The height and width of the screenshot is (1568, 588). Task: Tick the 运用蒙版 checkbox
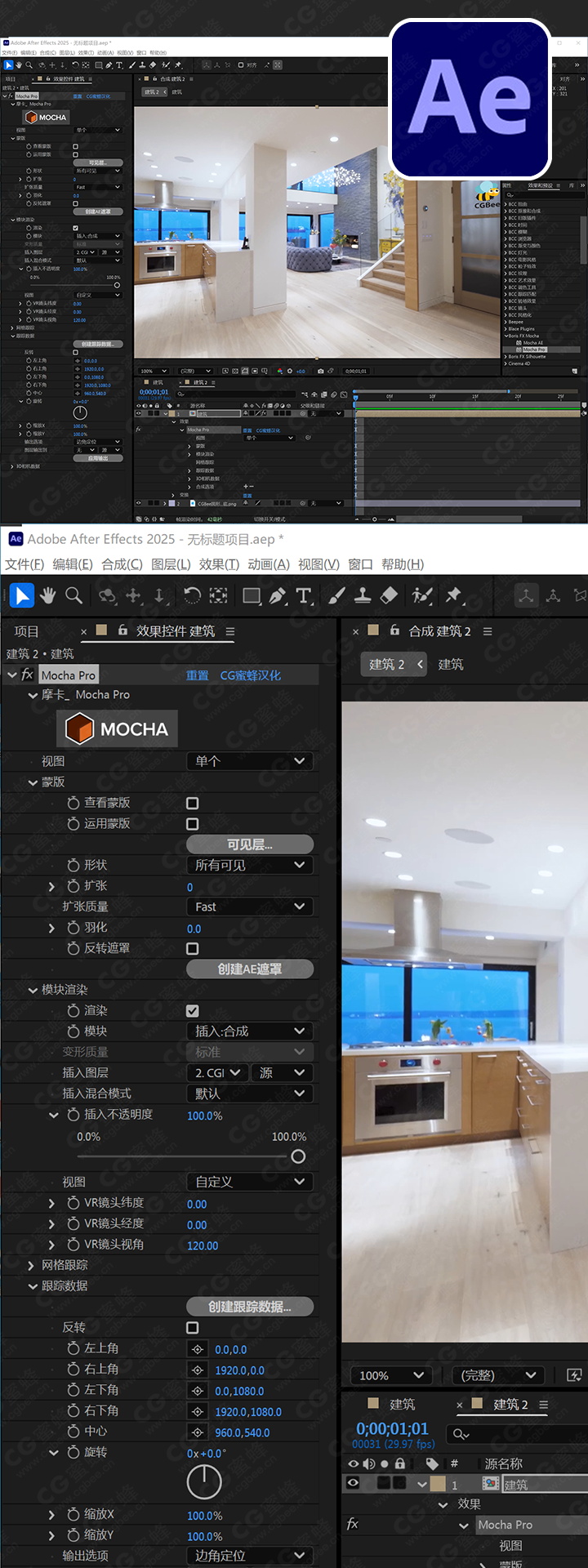click(193, 824)
